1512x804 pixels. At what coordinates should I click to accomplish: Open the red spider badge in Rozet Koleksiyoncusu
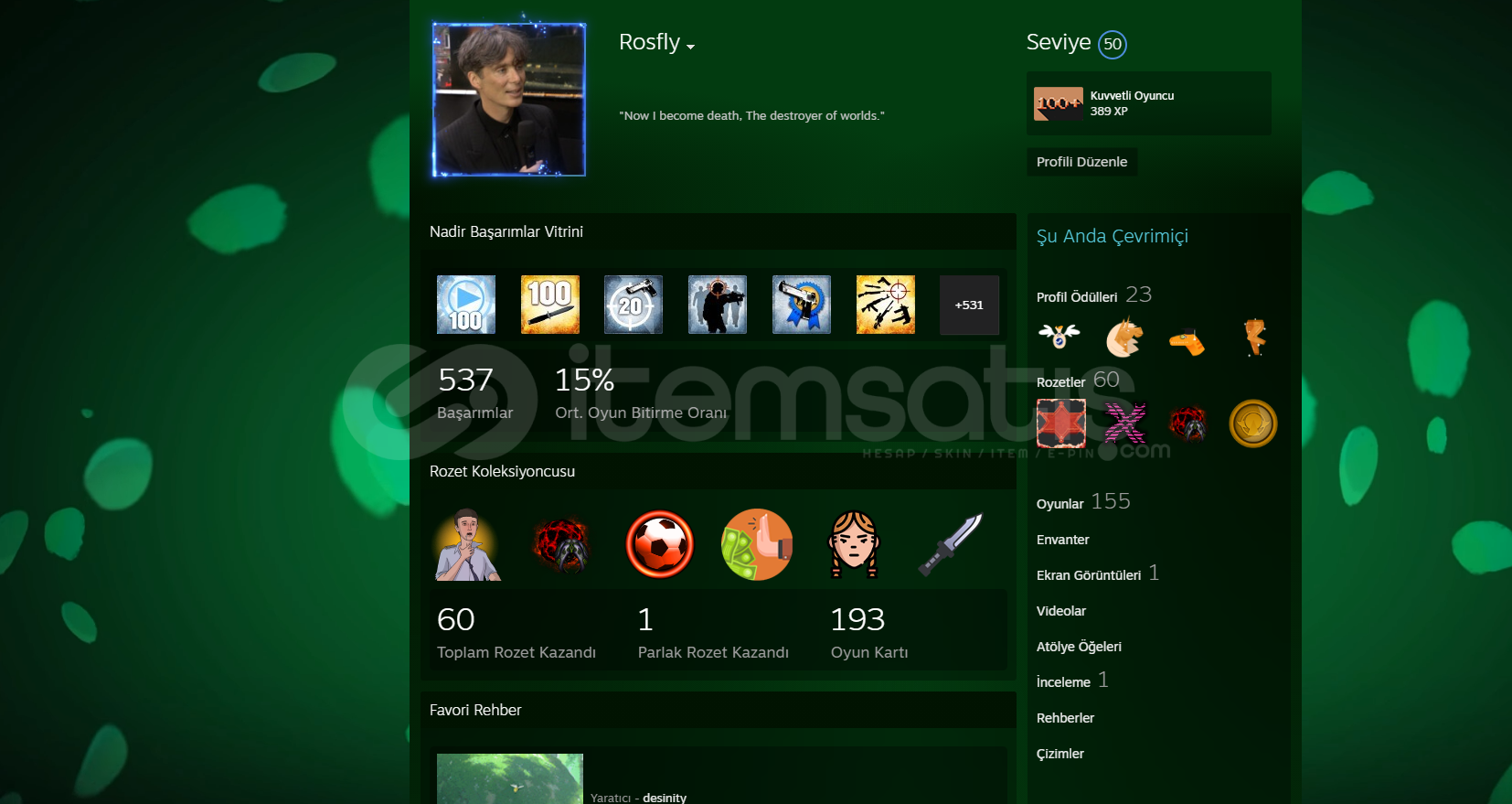point(561,545)
